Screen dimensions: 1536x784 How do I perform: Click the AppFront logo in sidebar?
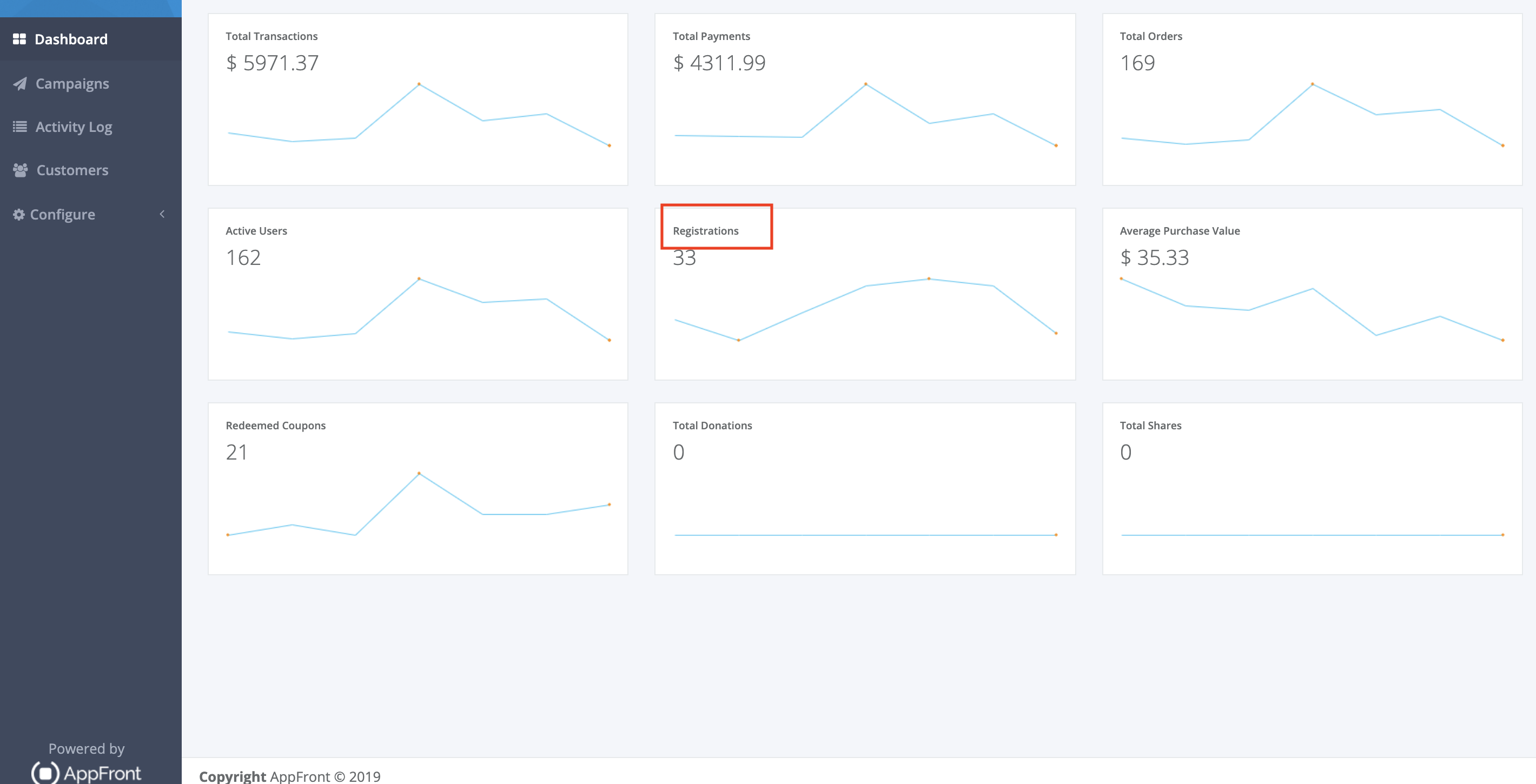pos(87,773)
